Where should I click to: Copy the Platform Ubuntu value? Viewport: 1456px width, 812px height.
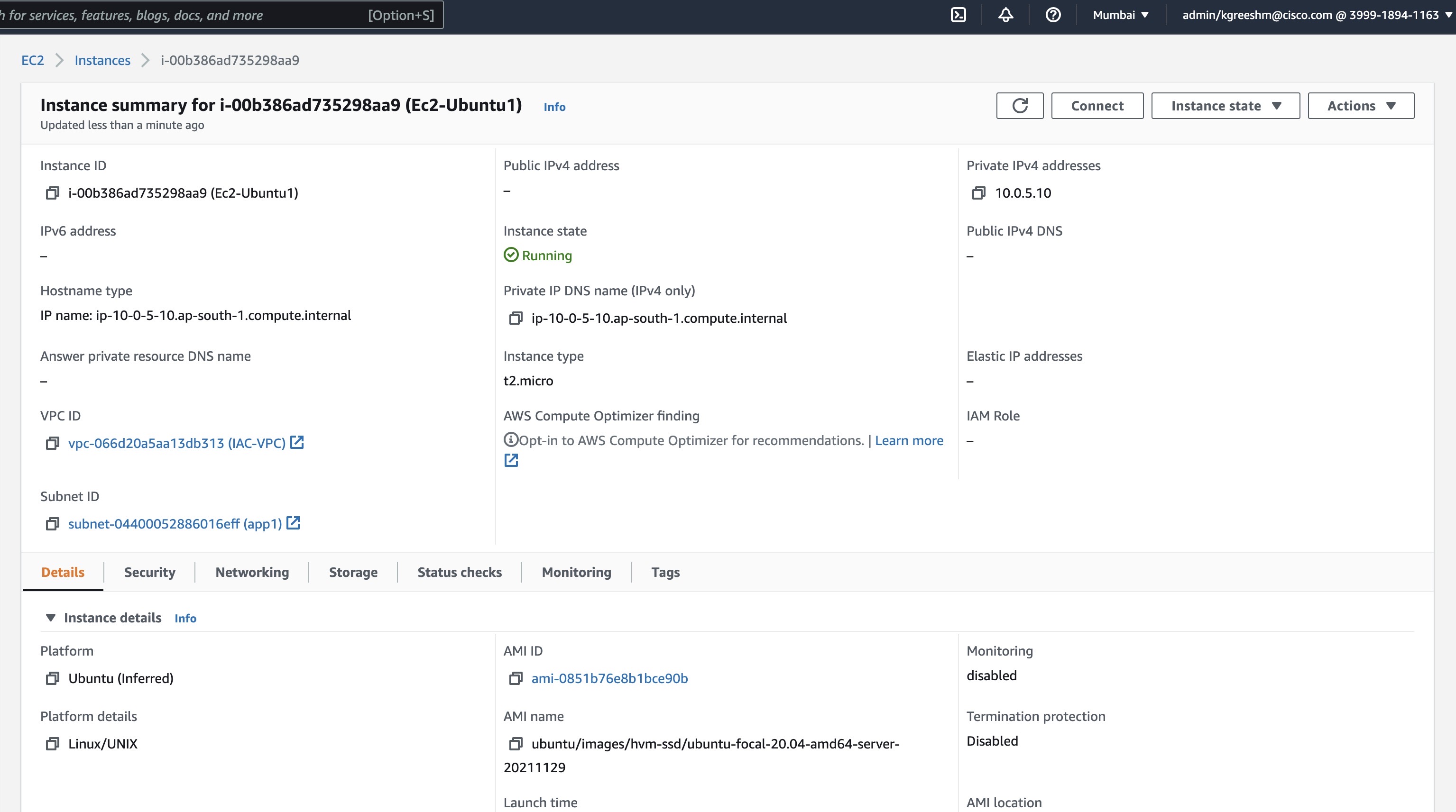pos(52,678)
